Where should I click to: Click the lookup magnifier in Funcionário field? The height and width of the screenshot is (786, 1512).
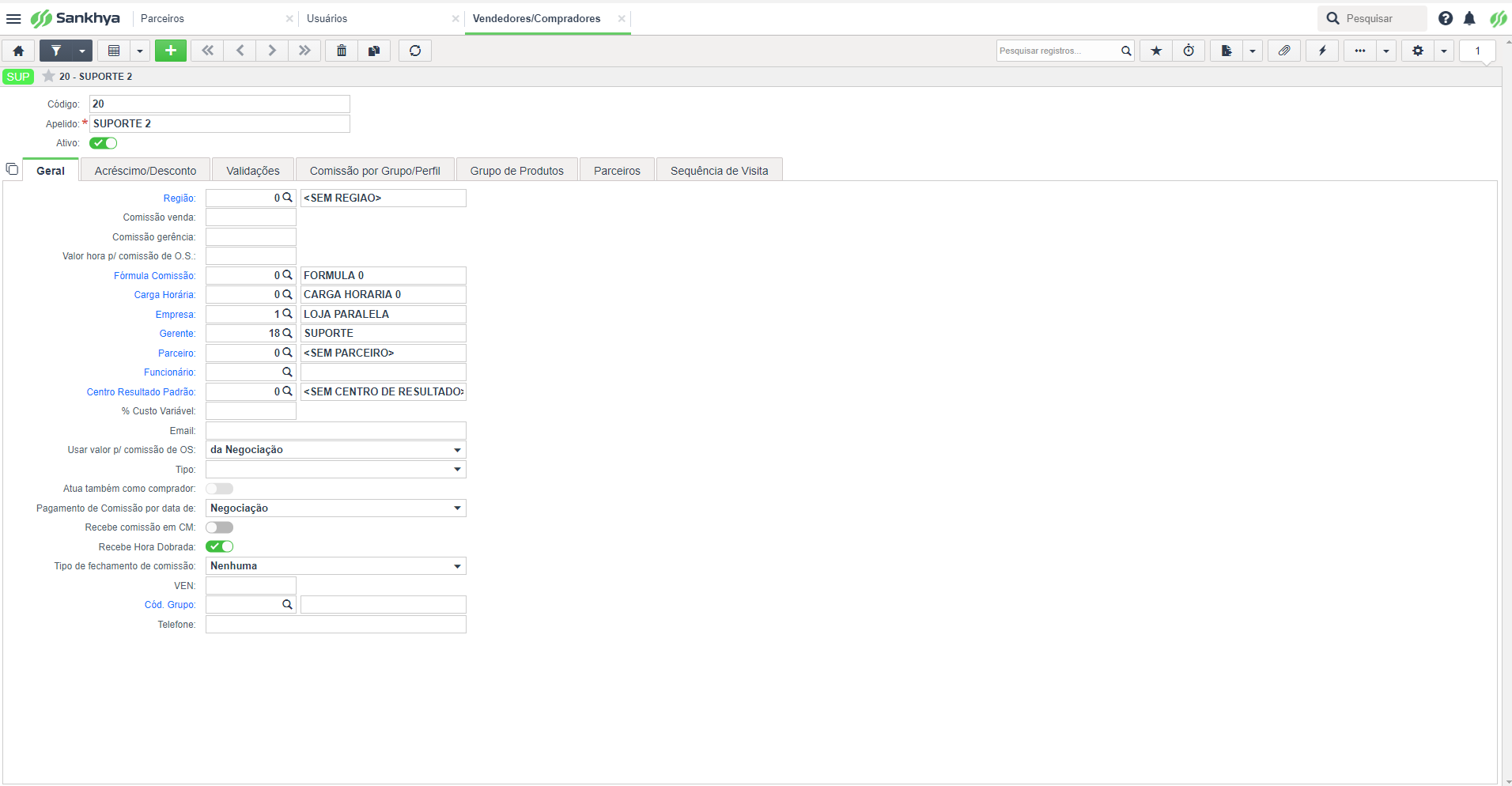click(x=288, y=372)
